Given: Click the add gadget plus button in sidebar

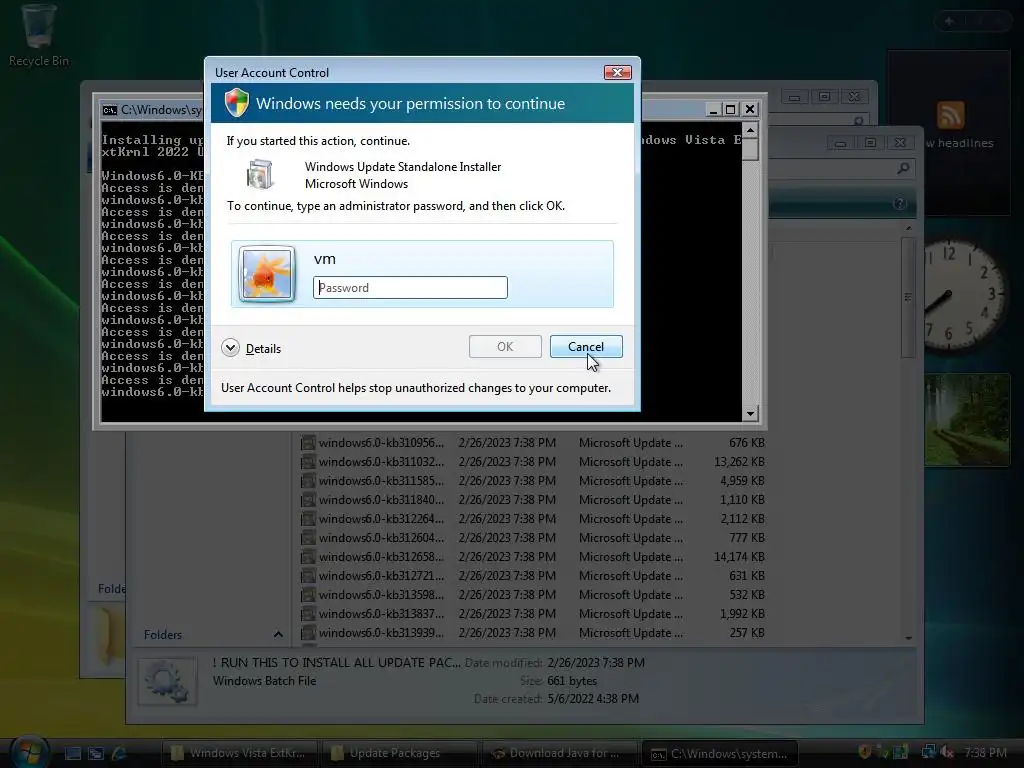Looking at the screenshot, I should [949, 22].
